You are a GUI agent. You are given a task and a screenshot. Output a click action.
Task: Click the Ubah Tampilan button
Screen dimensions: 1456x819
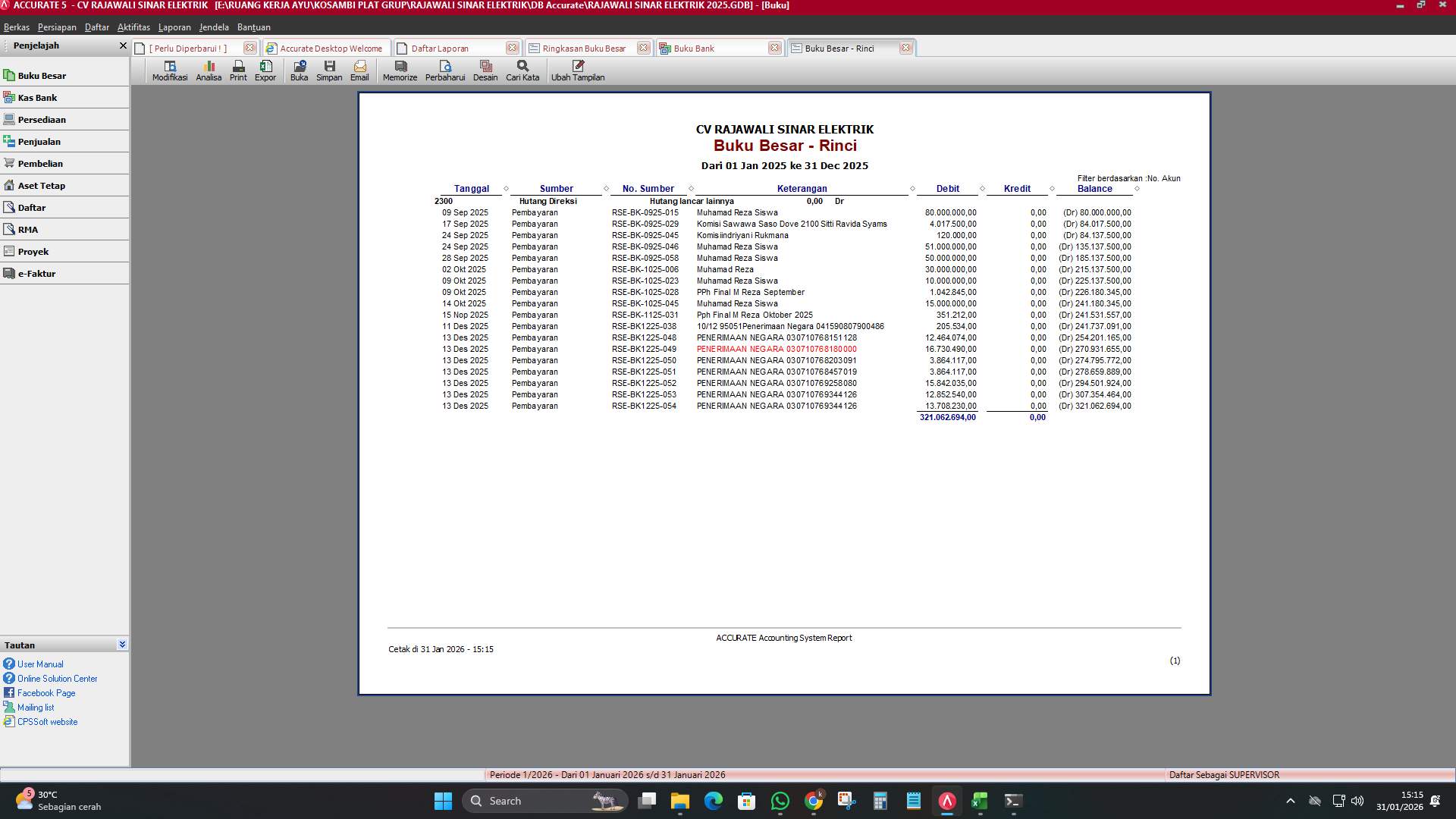click(x=579, y=71)
